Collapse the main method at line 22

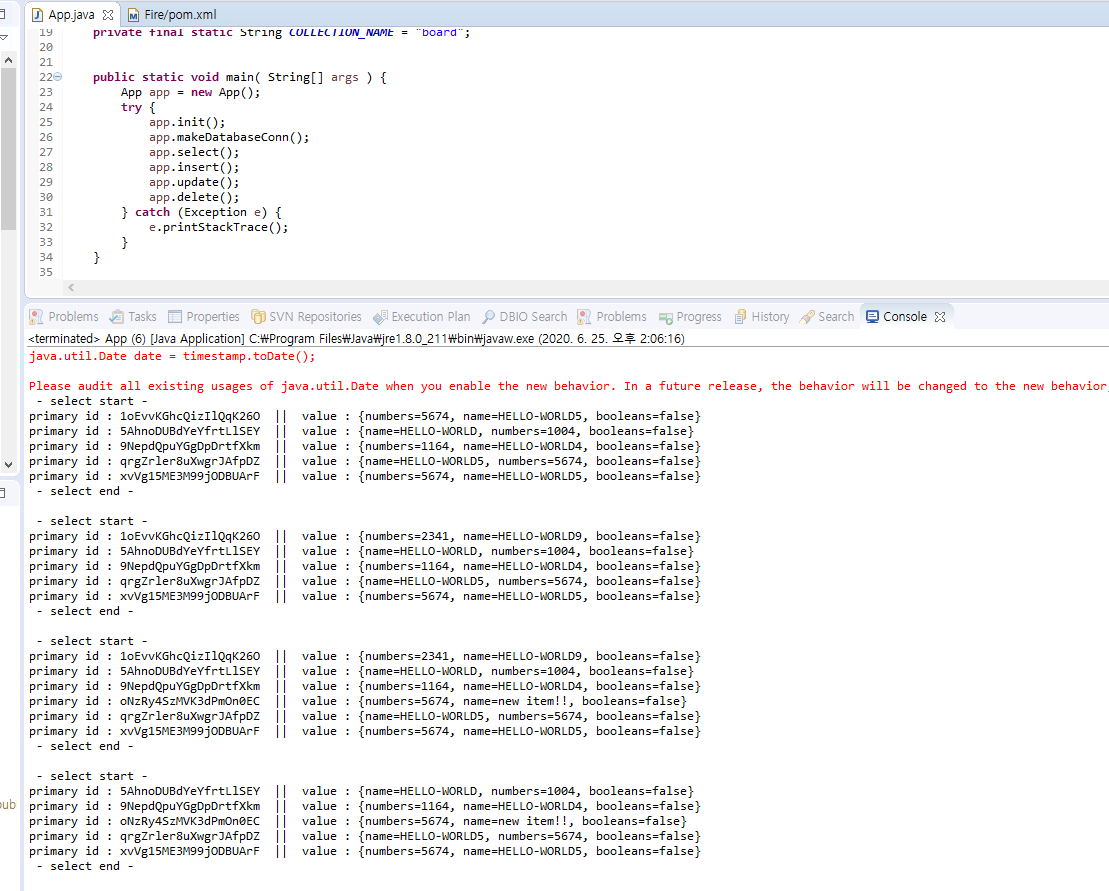click(x=58, y=77)
